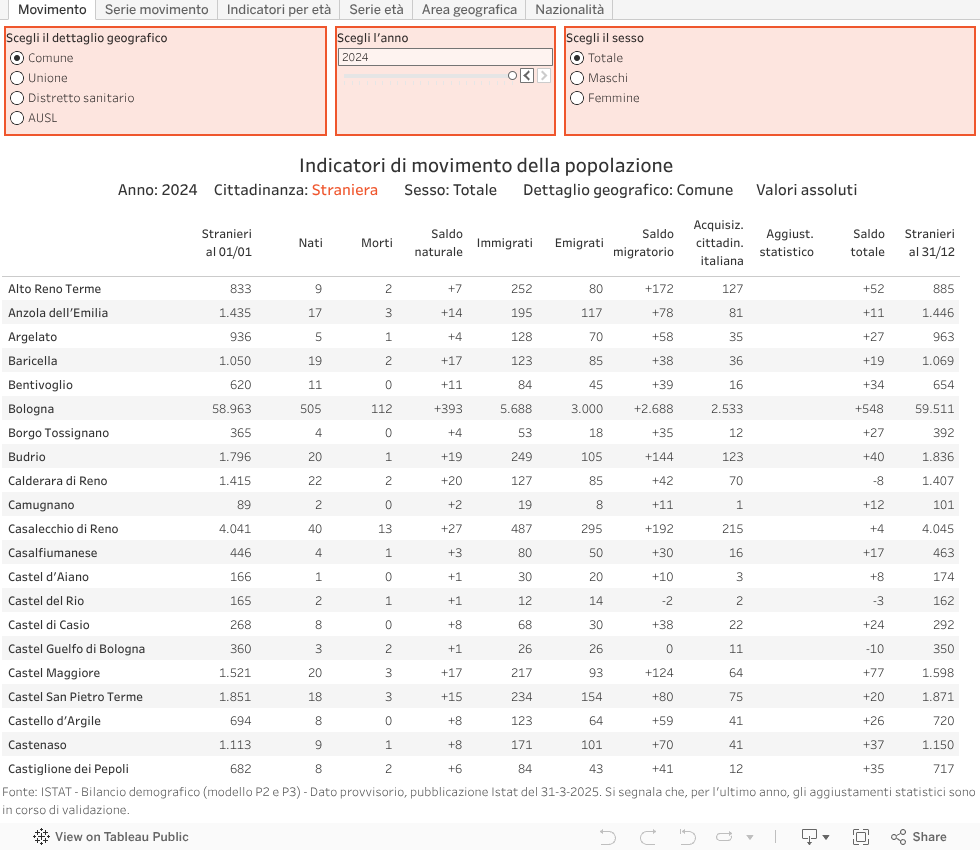Click the Tableau logo icon at bottom left
The width and height of the screenshot is (980, 850).
point(42,837)
